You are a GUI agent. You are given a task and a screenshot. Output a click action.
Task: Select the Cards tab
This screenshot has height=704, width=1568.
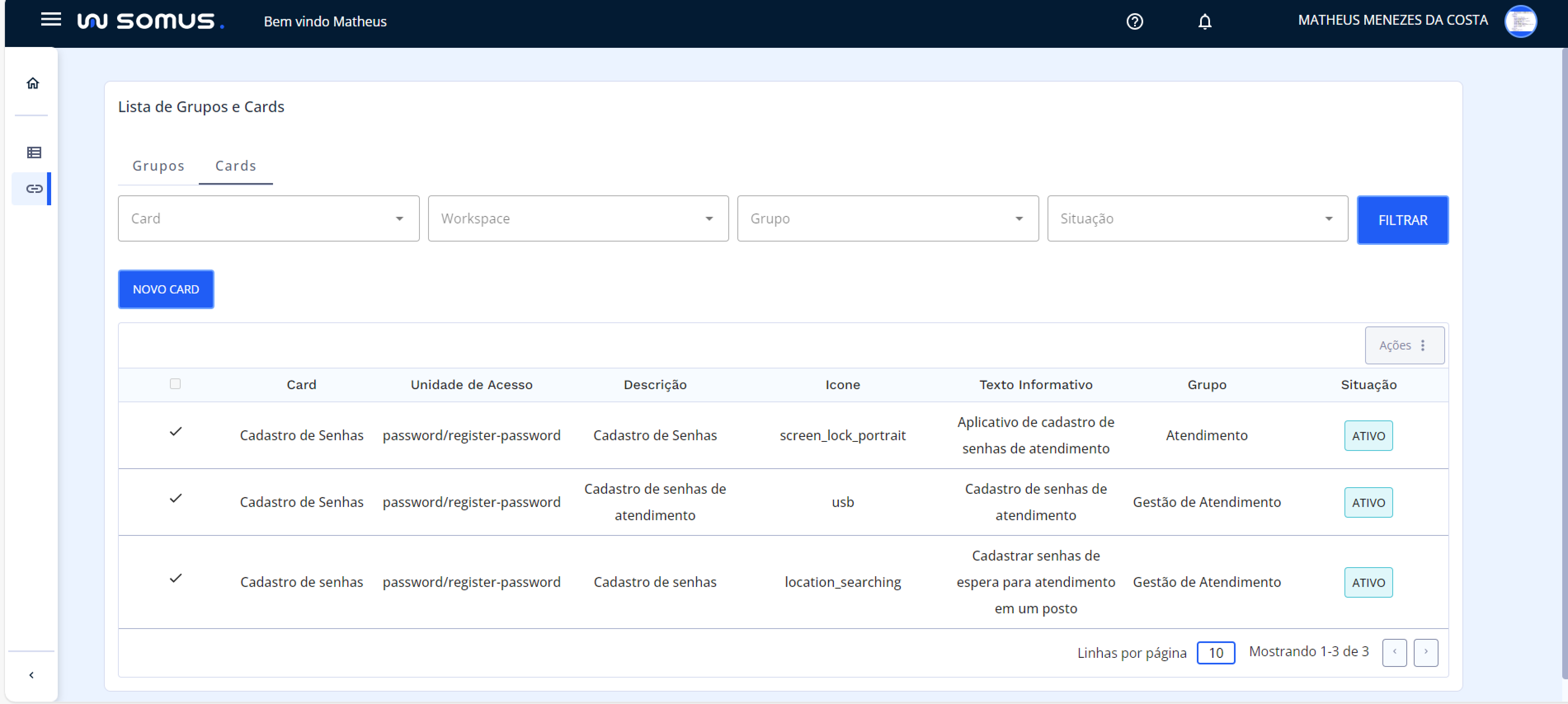pyautogui.click(x=235, y=166)
